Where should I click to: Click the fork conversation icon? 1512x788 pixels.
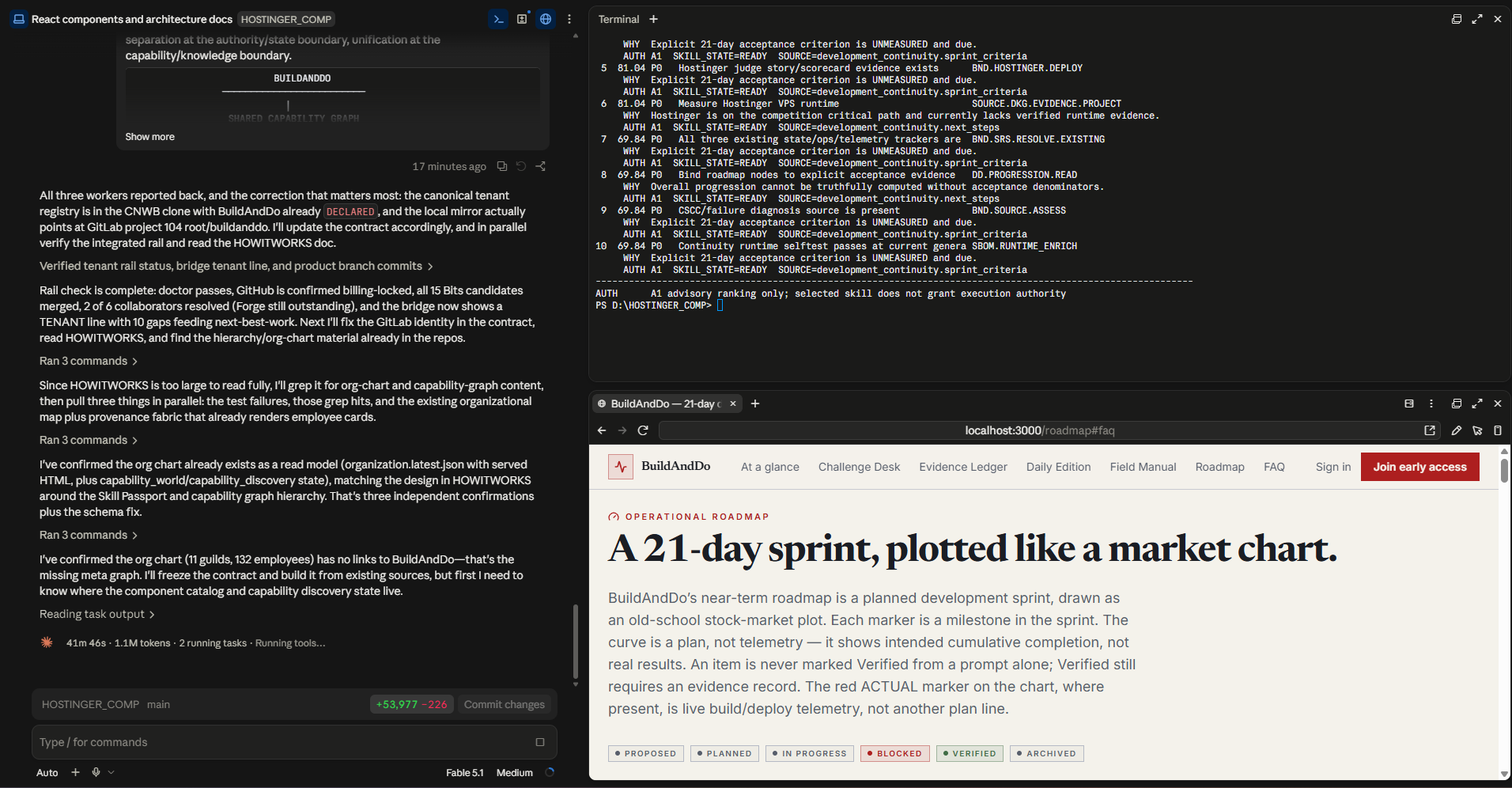pos(541,166)
